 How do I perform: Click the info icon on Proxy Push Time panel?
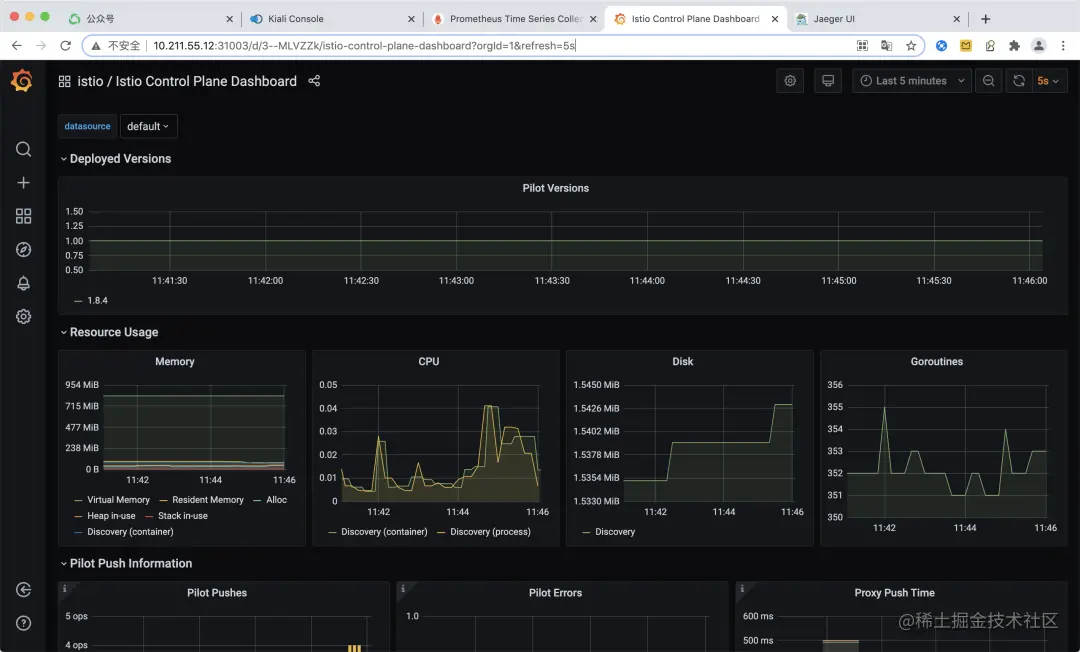point(742,589)
